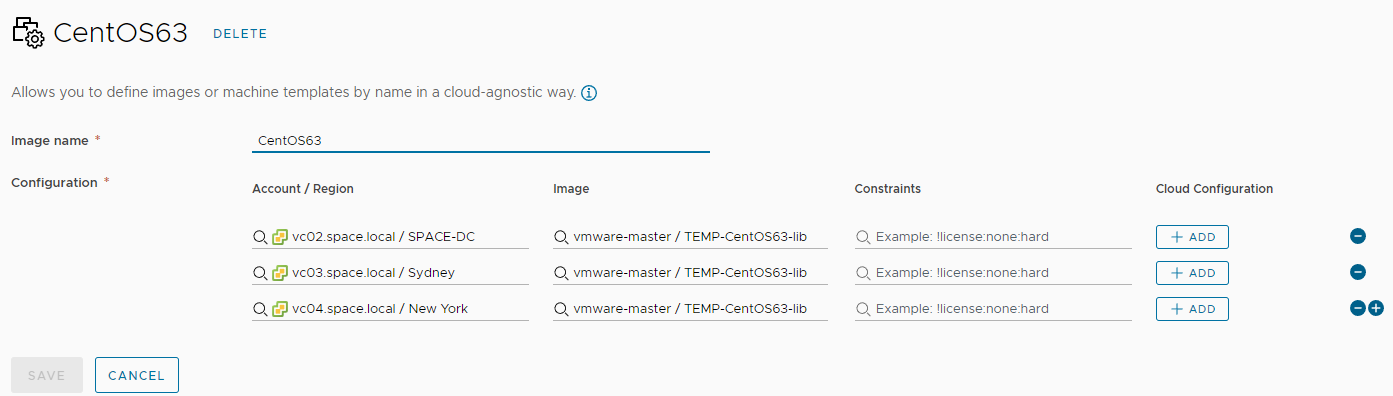Add cloud configuration for New York row
This screenshot has height=396, width=1393.
1192,309
